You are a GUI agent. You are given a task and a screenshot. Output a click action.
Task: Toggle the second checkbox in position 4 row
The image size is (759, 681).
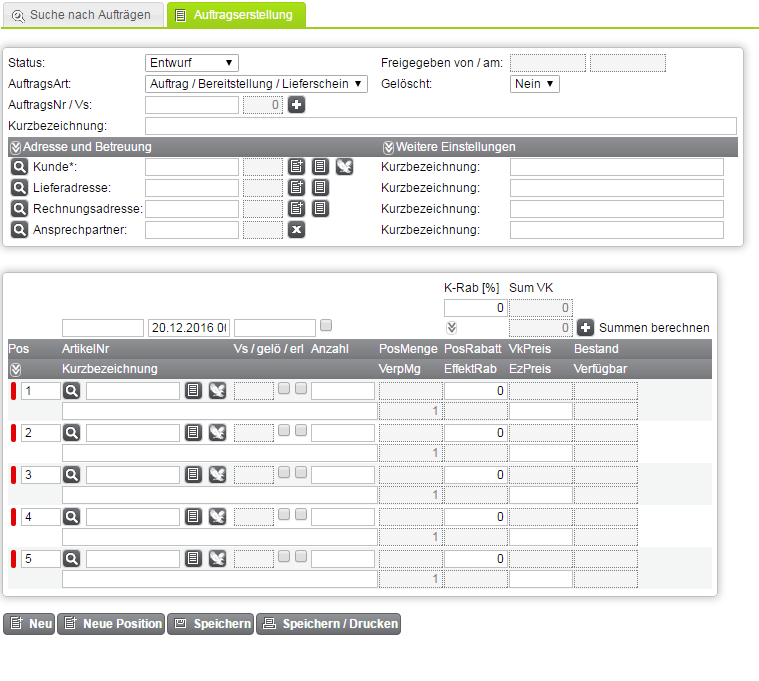(x=301, y=514)
